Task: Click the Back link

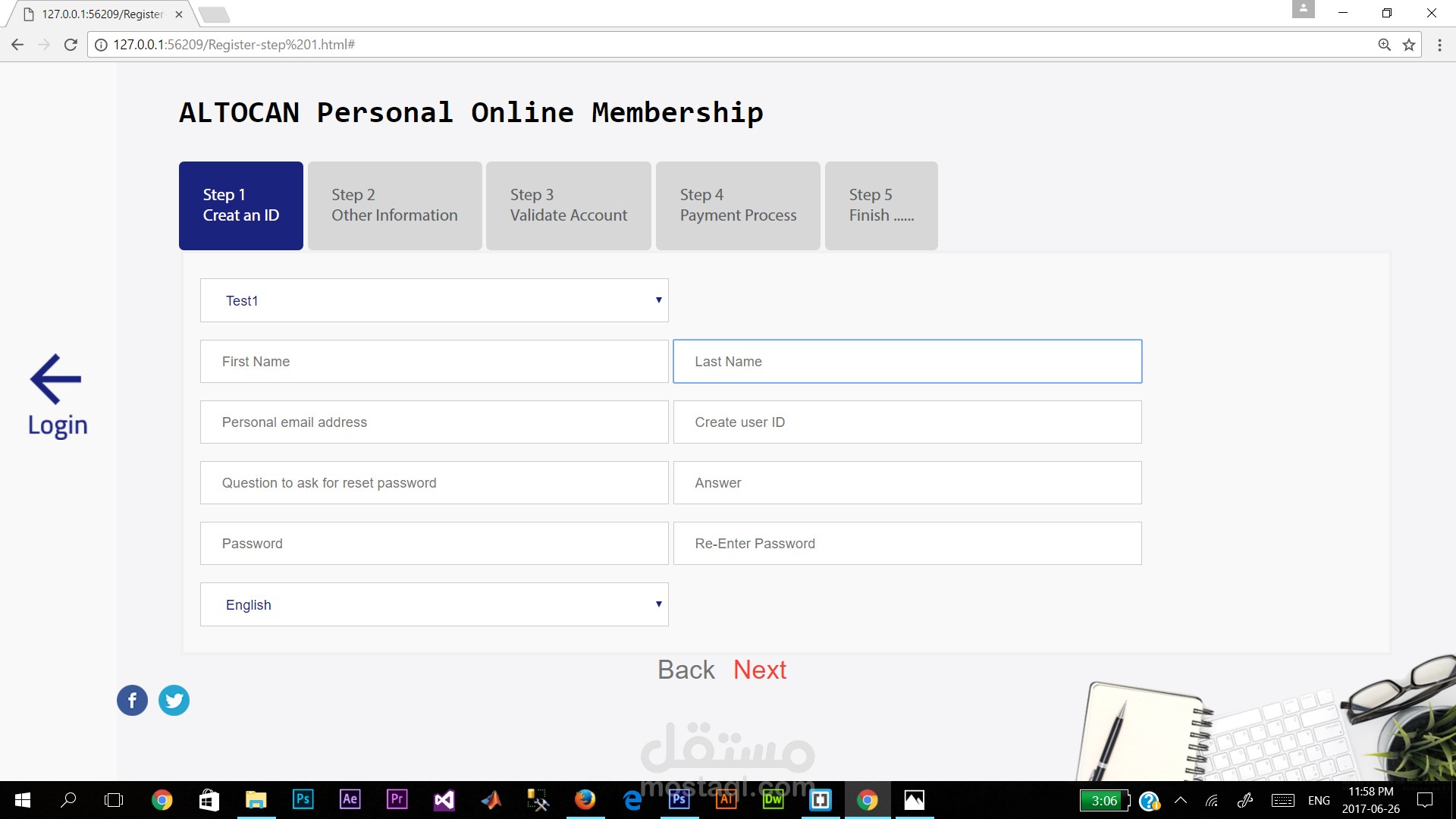Action: 686,670
